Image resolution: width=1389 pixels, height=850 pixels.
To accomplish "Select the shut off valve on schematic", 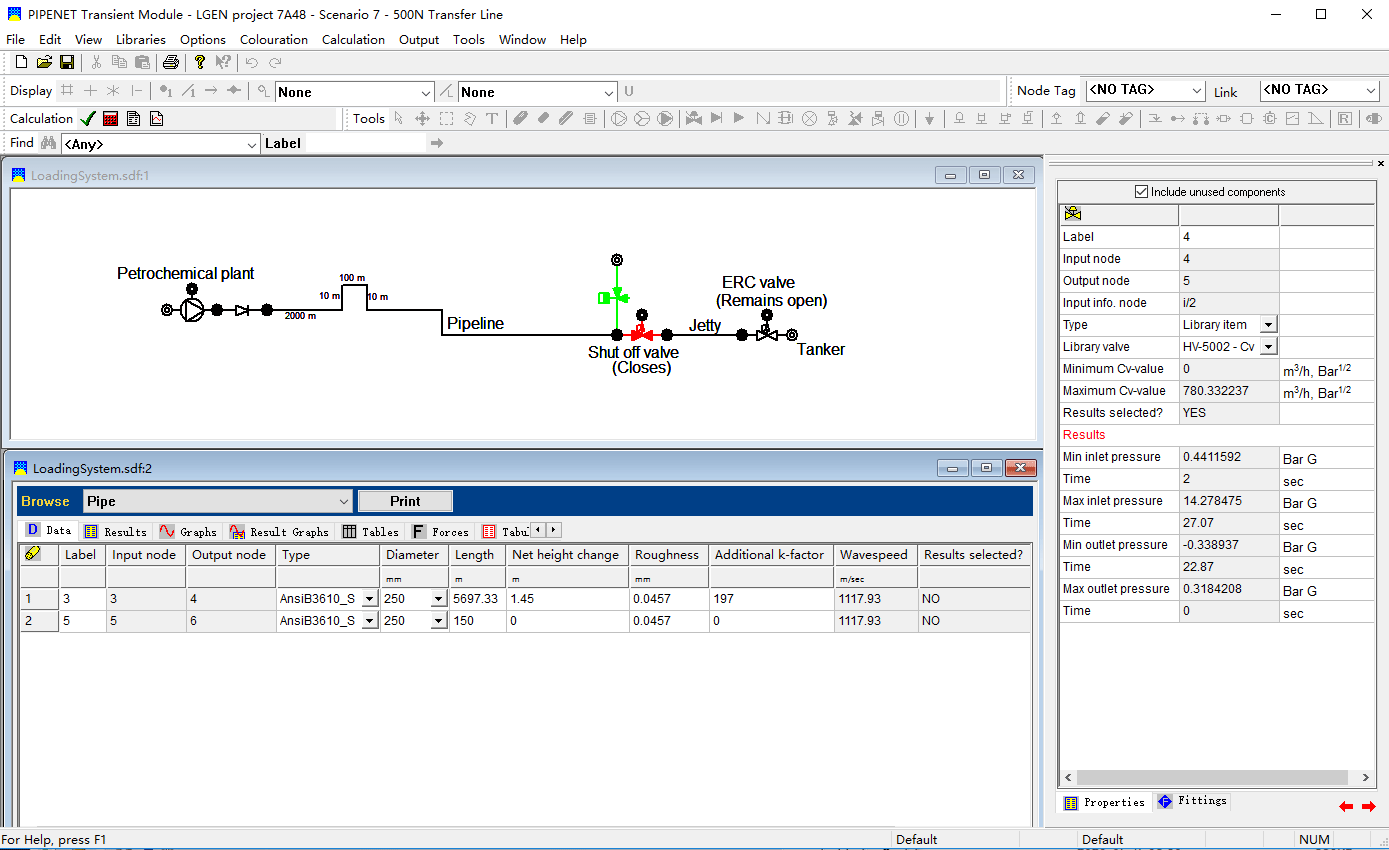I will coord(642,333).
